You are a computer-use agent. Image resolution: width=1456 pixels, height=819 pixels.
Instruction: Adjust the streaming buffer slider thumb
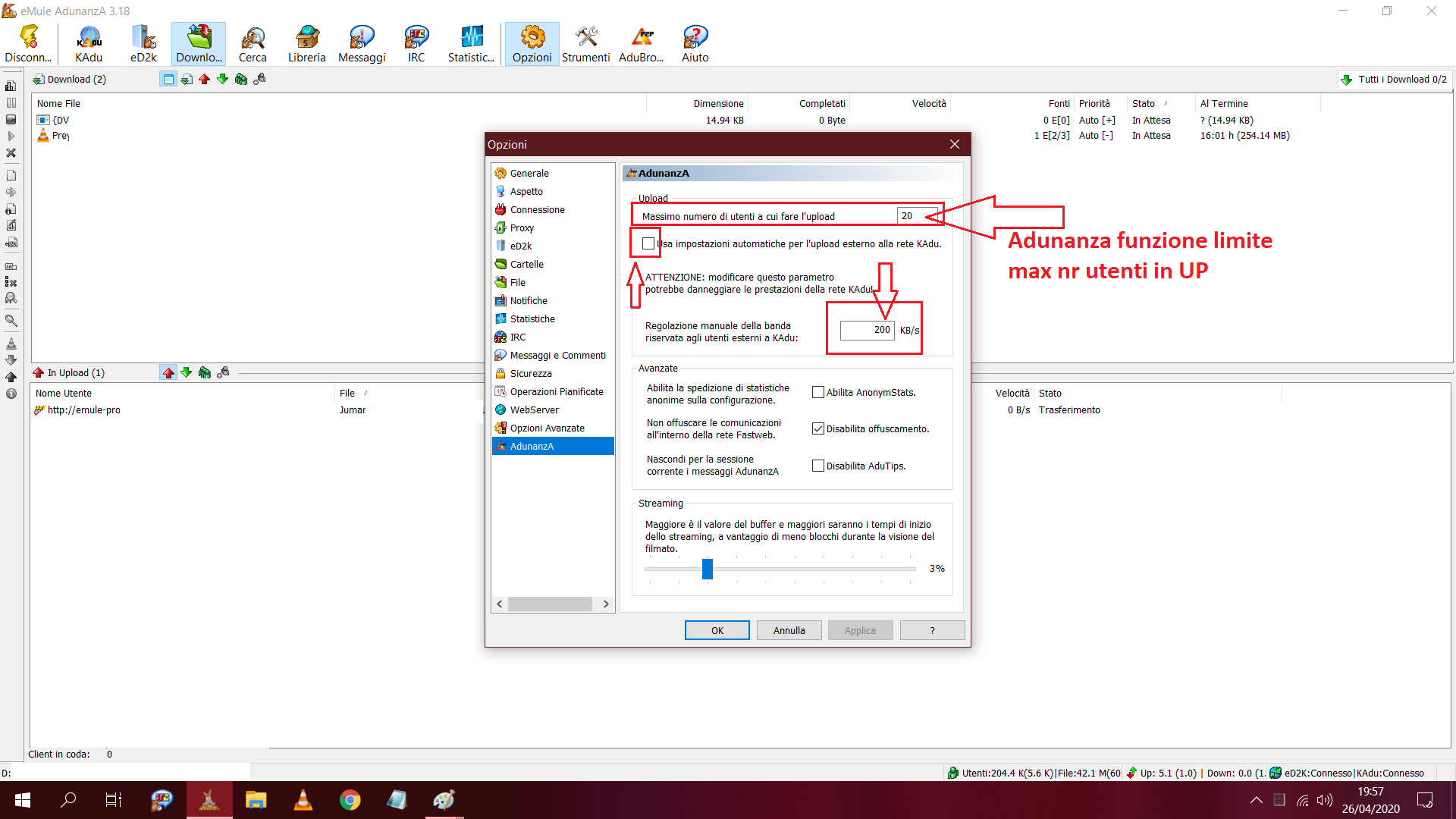point(708,569)
